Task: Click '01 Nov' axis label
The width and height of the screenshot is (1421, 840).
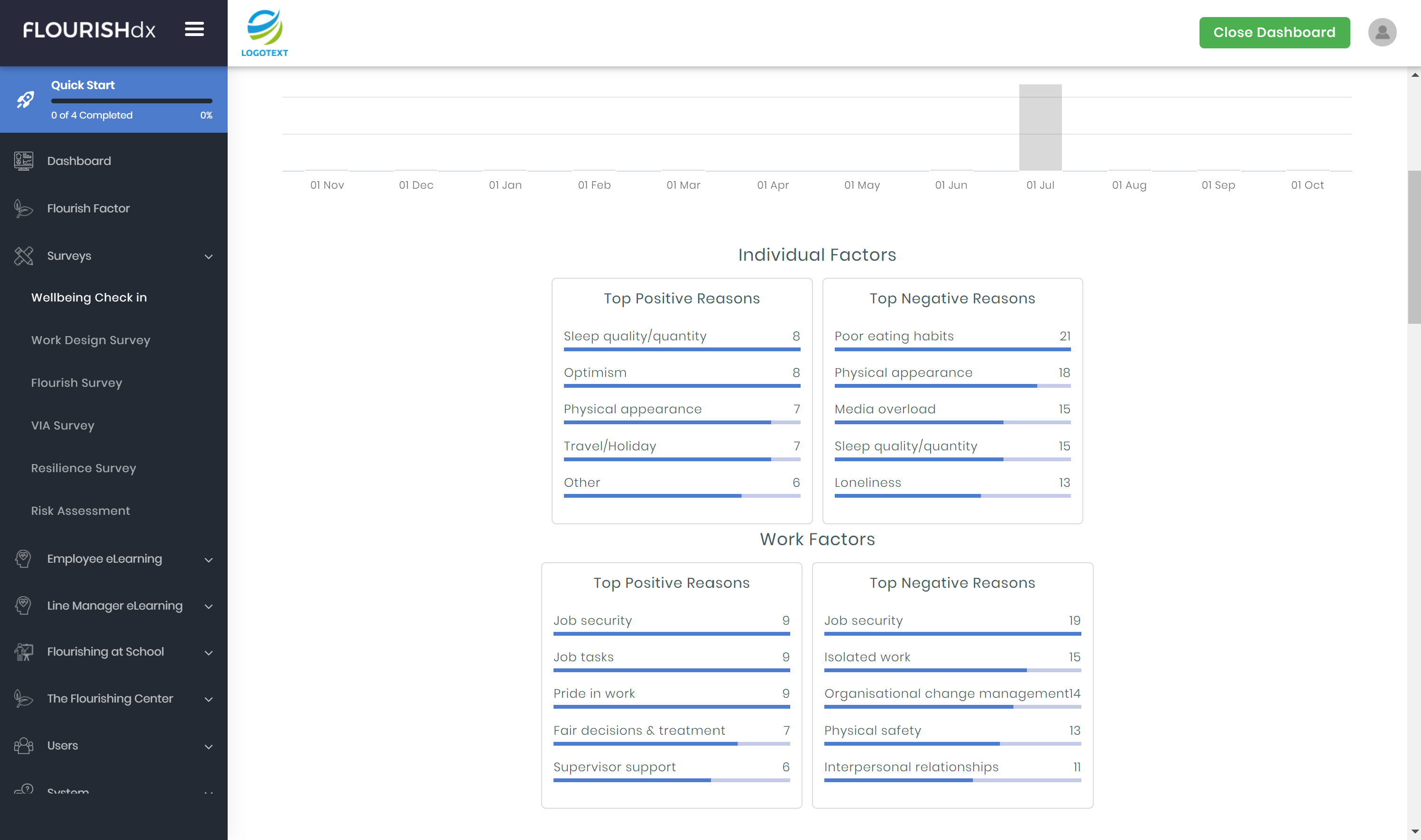Action: tap(327, 185)
